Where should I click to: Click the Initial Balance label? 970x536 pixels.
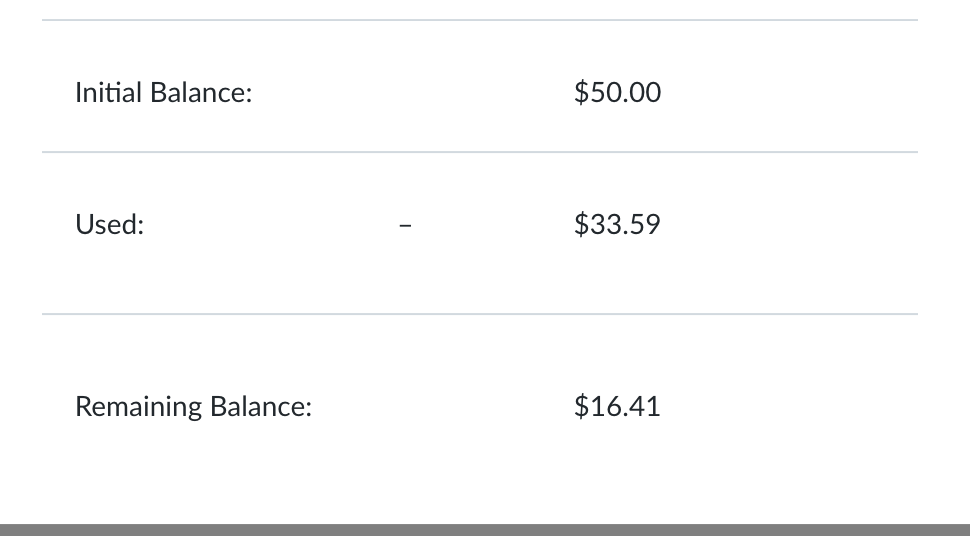click(x=163, y=93)
